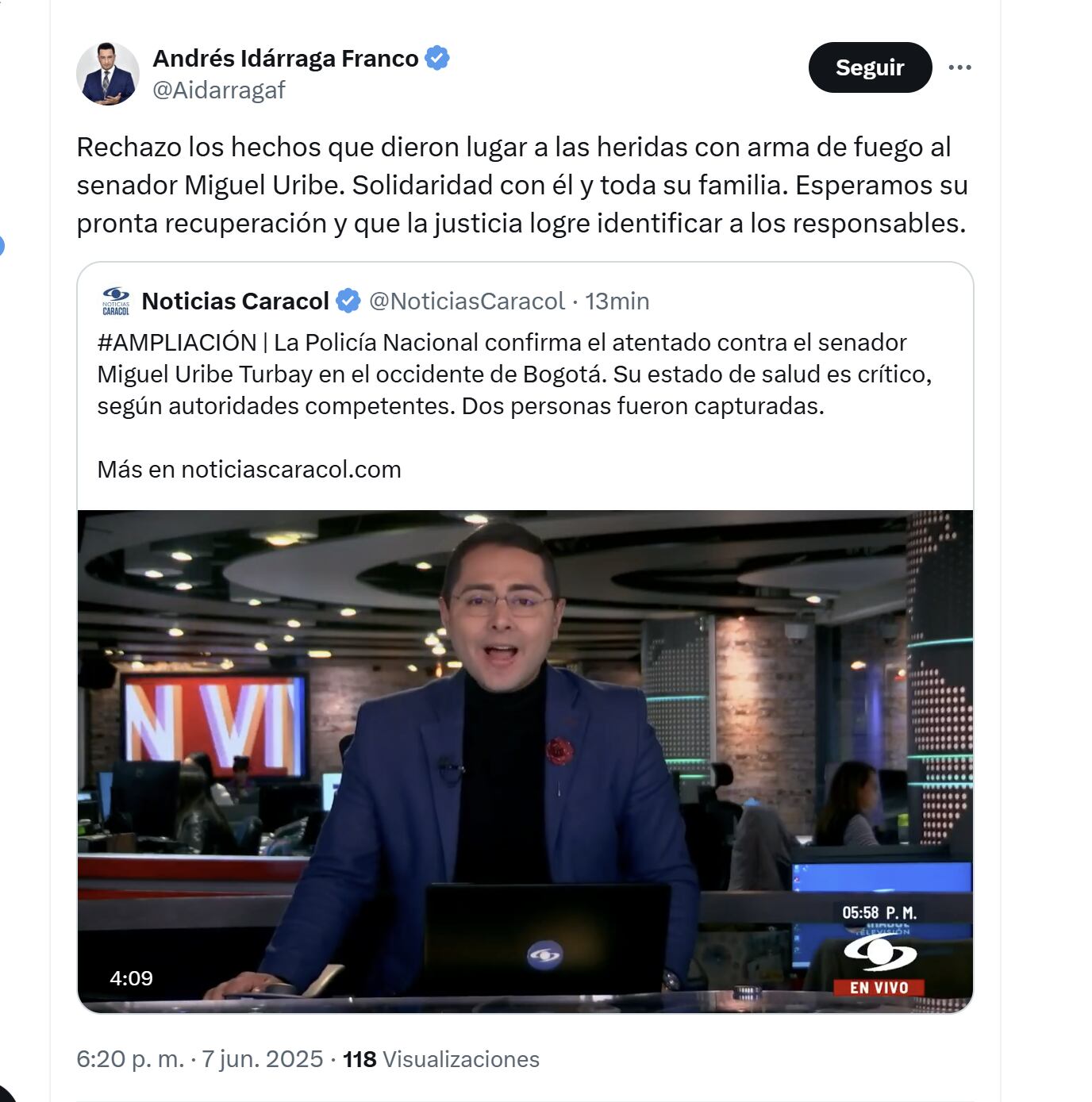The width and height of the screenshot is (1092, 1102).
Task: Click the Noticias Caracol logo avatar
Action: [116, 301]
